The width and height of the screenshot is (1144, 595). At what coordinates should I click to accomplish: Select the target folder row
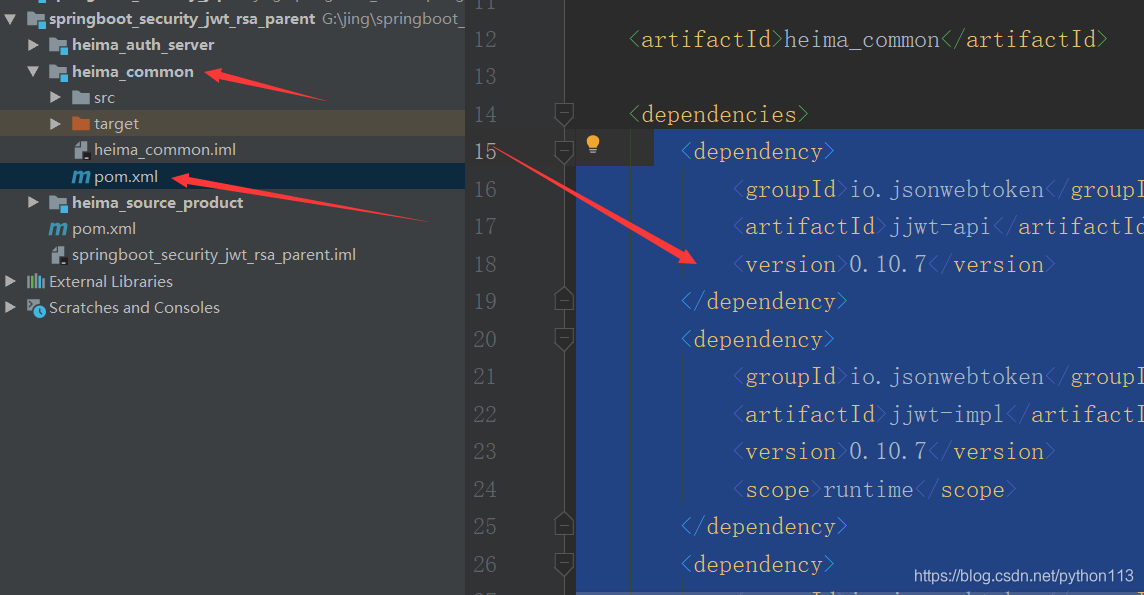click(232, 123)
